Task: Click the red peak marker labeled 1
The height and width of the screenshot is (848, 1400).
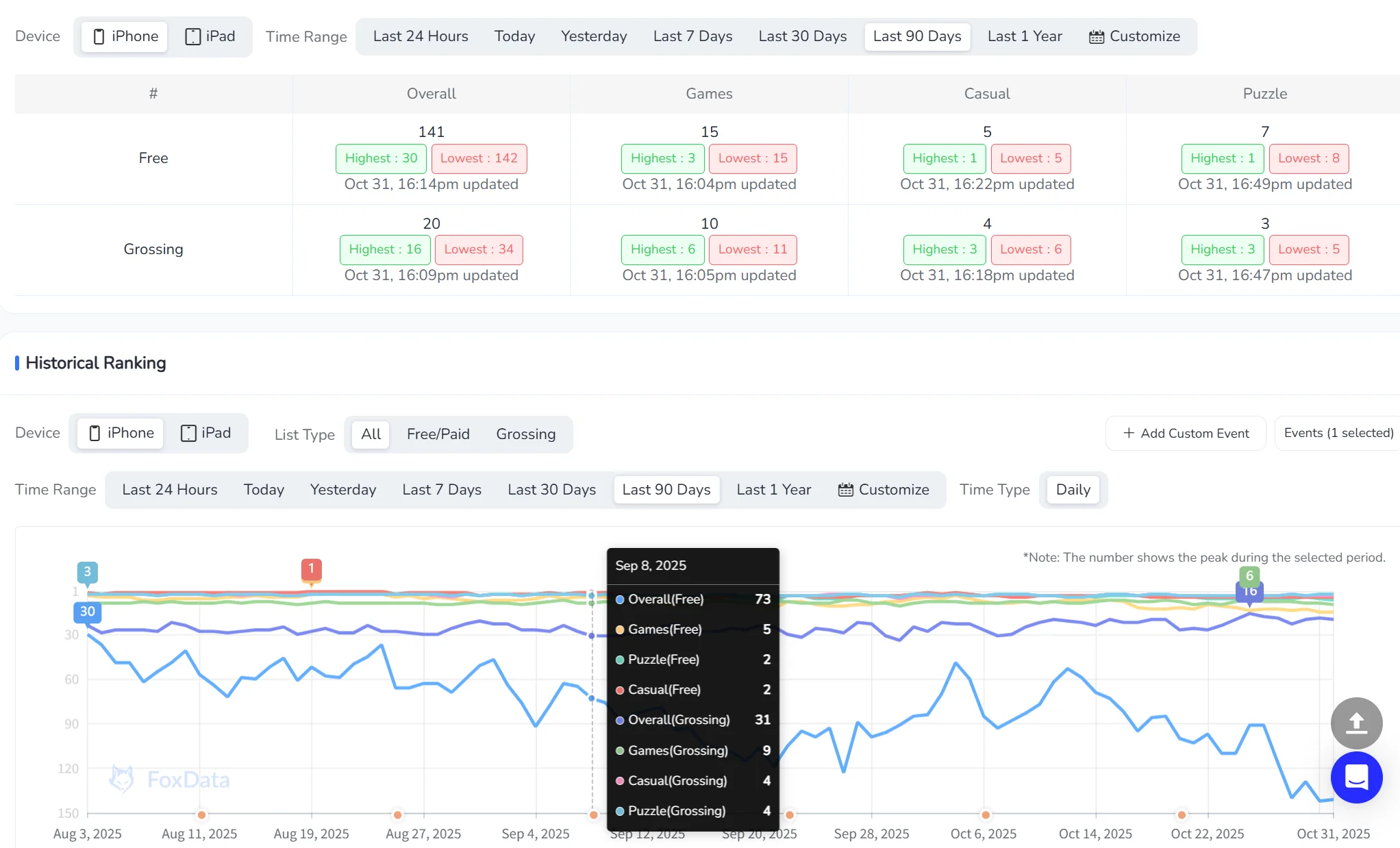Action: (311, 569)
